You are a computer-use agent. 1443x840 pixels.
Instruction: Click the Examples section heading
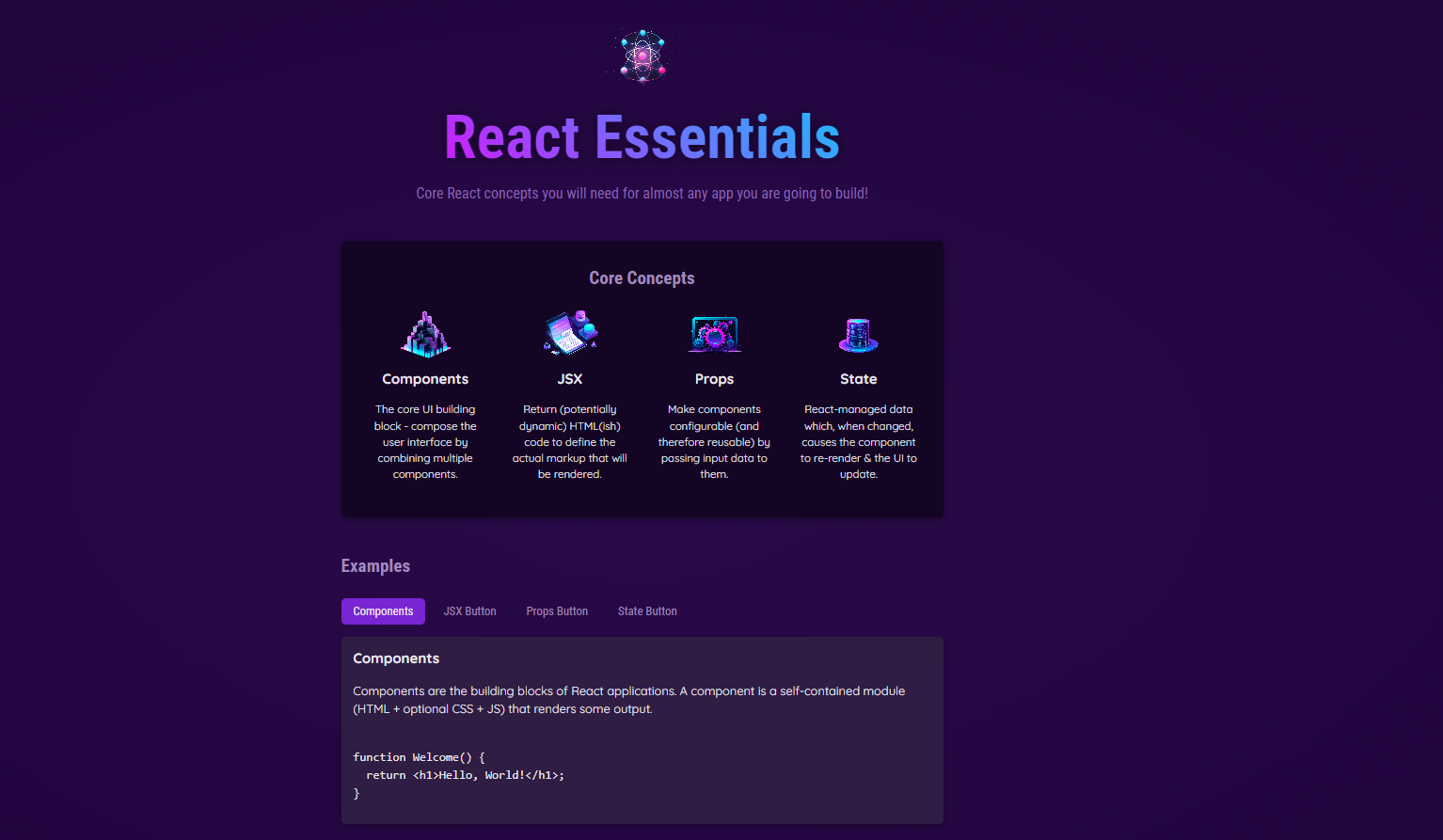point(375,565)
